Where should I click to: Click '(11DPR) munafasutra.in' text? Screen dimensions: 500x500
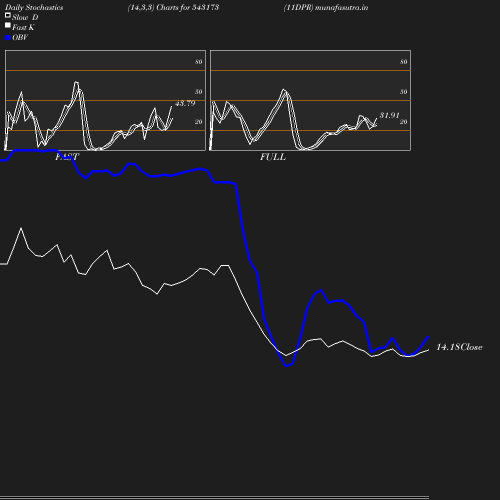tap(326, 8)
